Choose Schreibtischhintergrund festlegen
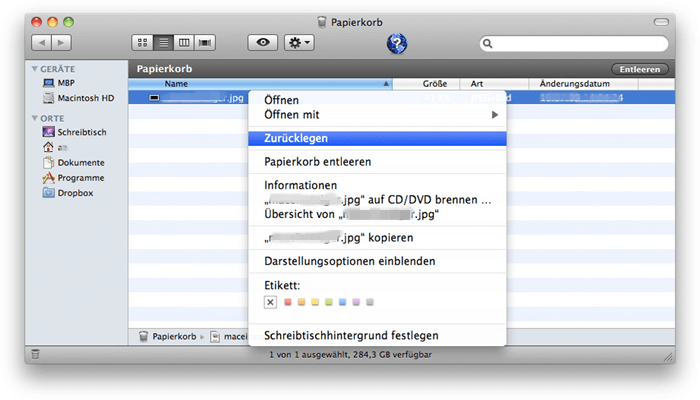700x400 pixels. [x=377, y=335]
